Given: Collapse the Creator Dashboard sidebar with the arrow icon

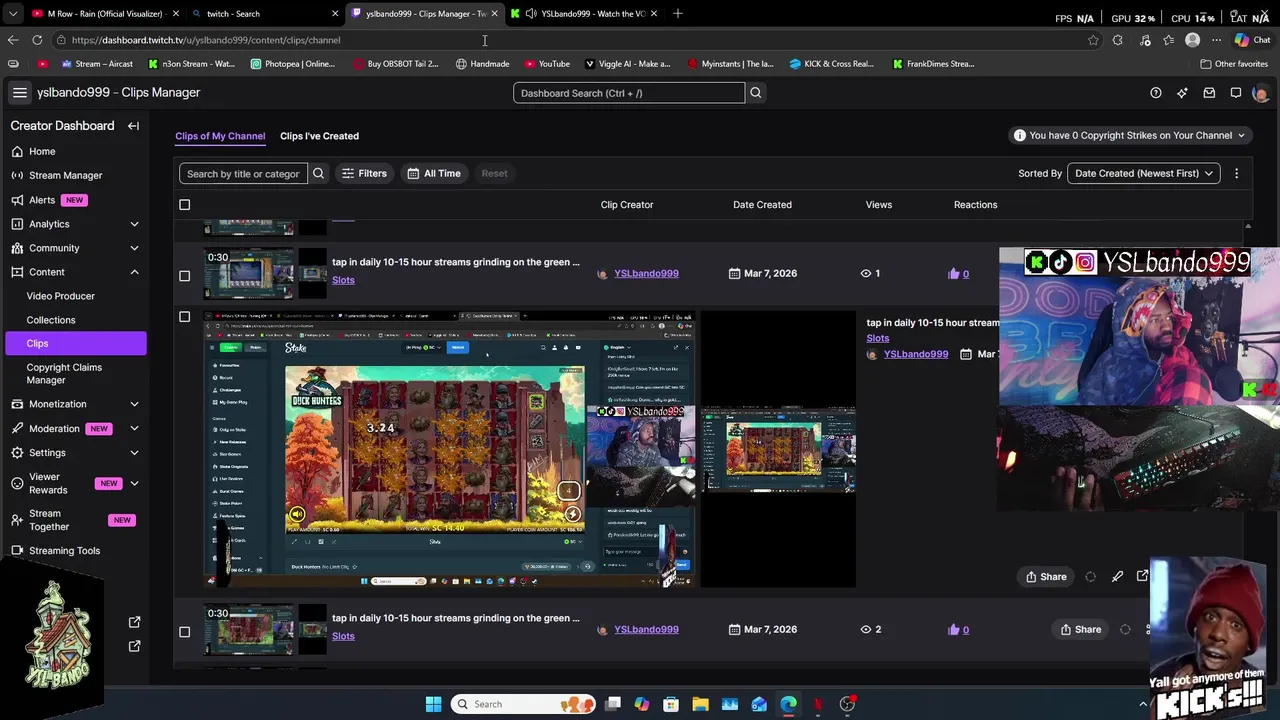Looking at the screenshot, I should (133, 126).
